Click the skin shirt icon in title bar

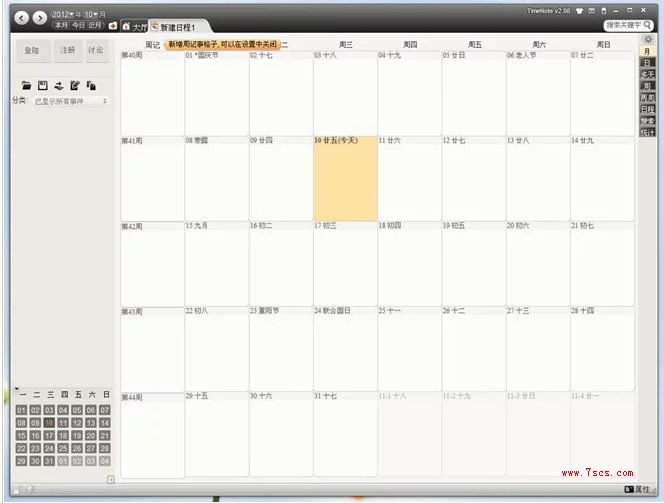point(579,11)
